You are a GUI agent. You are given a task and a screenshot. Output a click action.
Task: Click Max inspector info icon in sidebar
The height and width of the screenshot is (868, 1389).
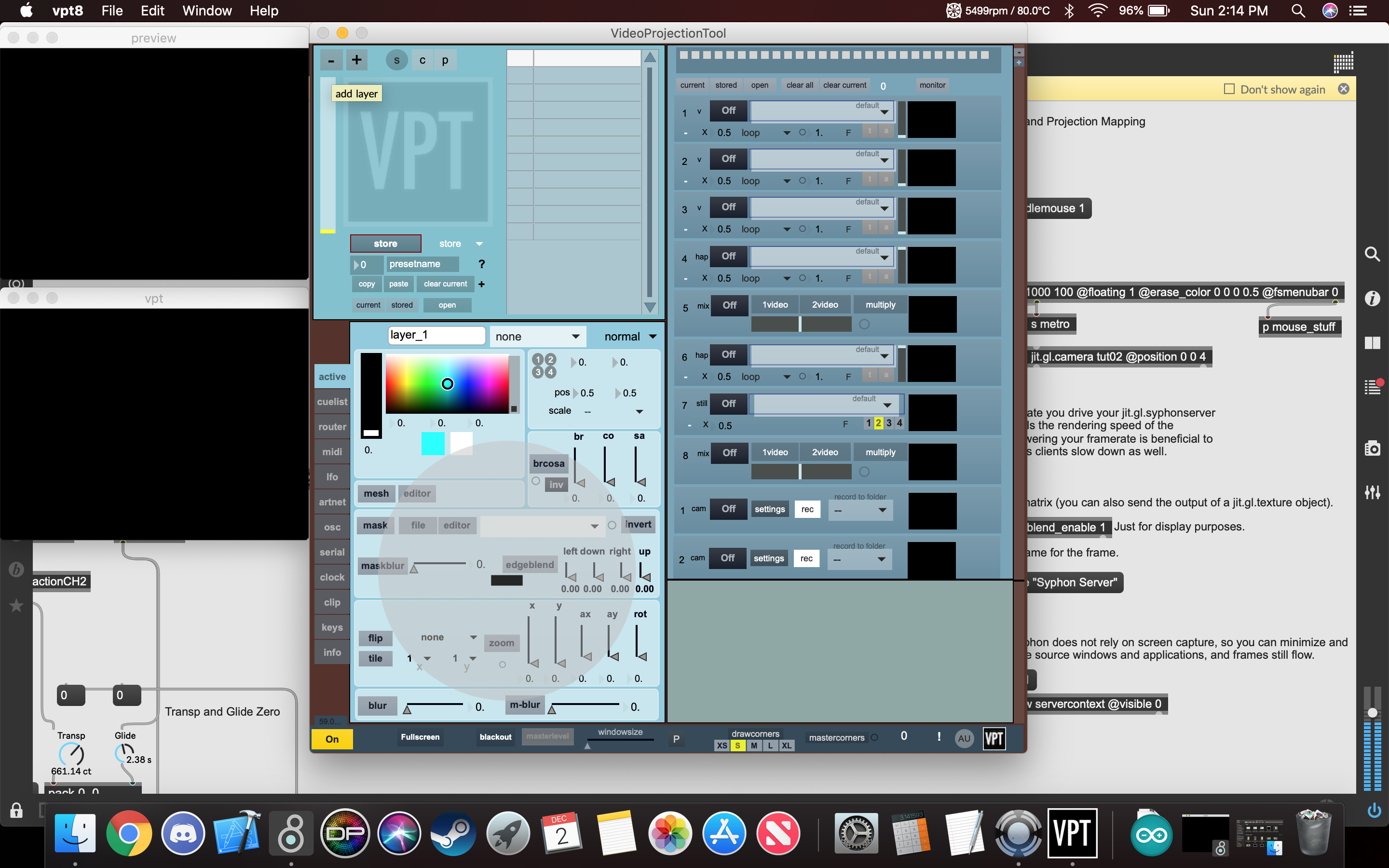coord(1372,298)
